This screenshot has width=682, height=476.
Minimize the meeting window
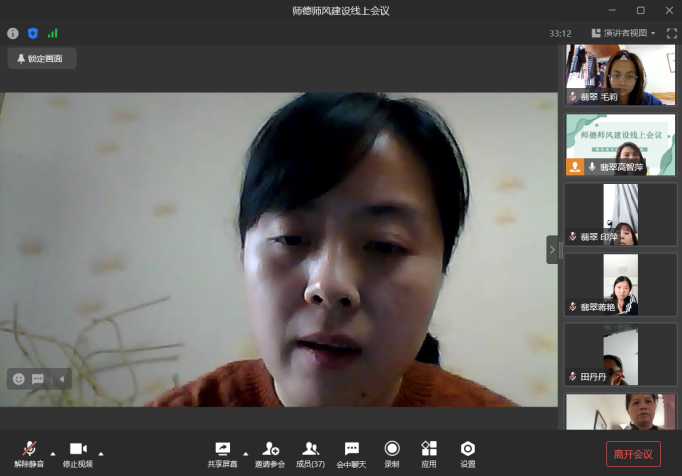(612, 10)
